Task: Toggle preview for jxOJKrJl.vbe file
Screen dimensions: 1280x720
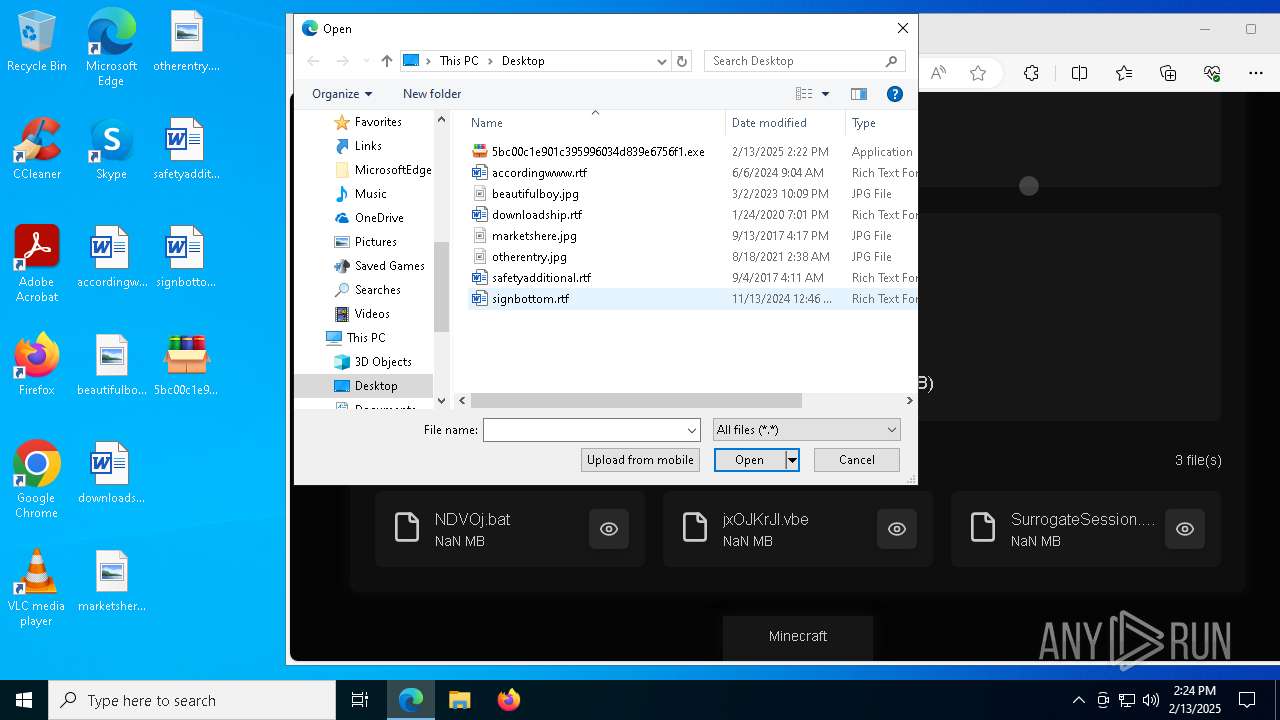Action: pyautogui.click(x=897, y=529)
